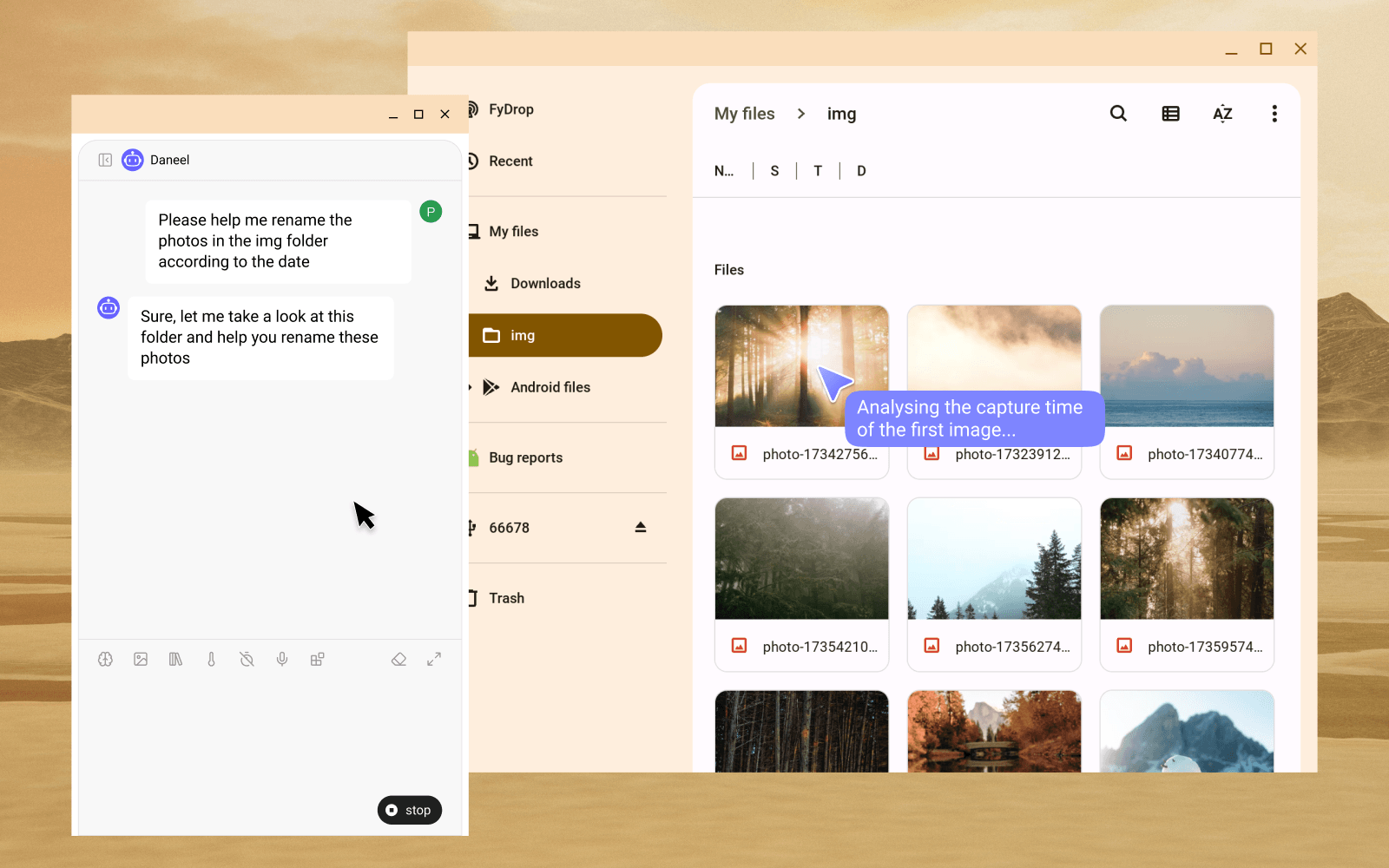
Task: Navigate back to My files via breadcrumb
Action: click(744, 113)
